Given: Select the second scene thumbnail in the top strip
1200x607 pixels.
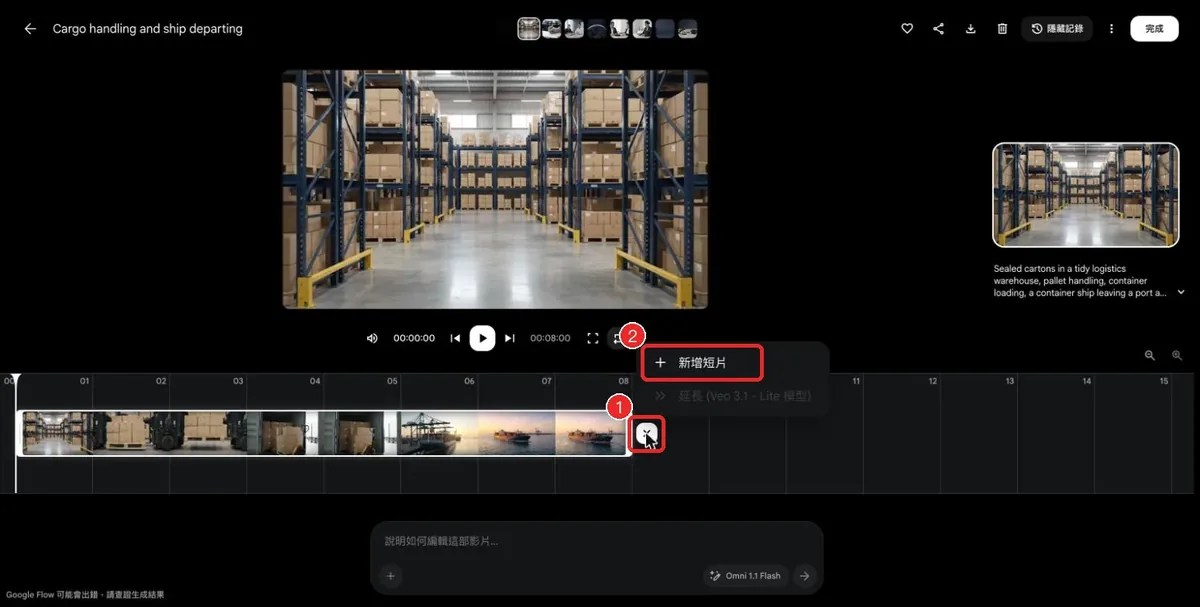Looking at the screenshot, I should [x=551, y=29].
